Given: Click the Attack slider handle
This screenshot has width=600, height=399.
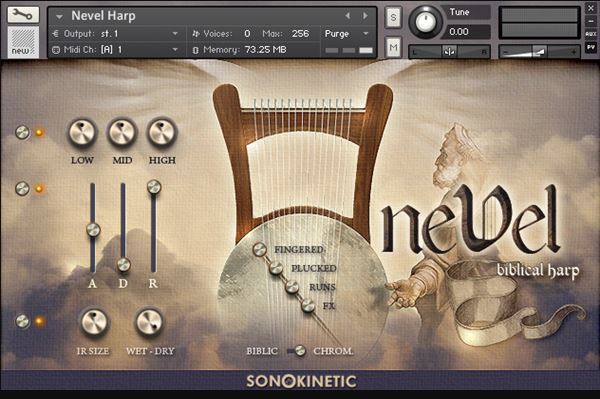Looking at the screenshot, I should point(93,230).
